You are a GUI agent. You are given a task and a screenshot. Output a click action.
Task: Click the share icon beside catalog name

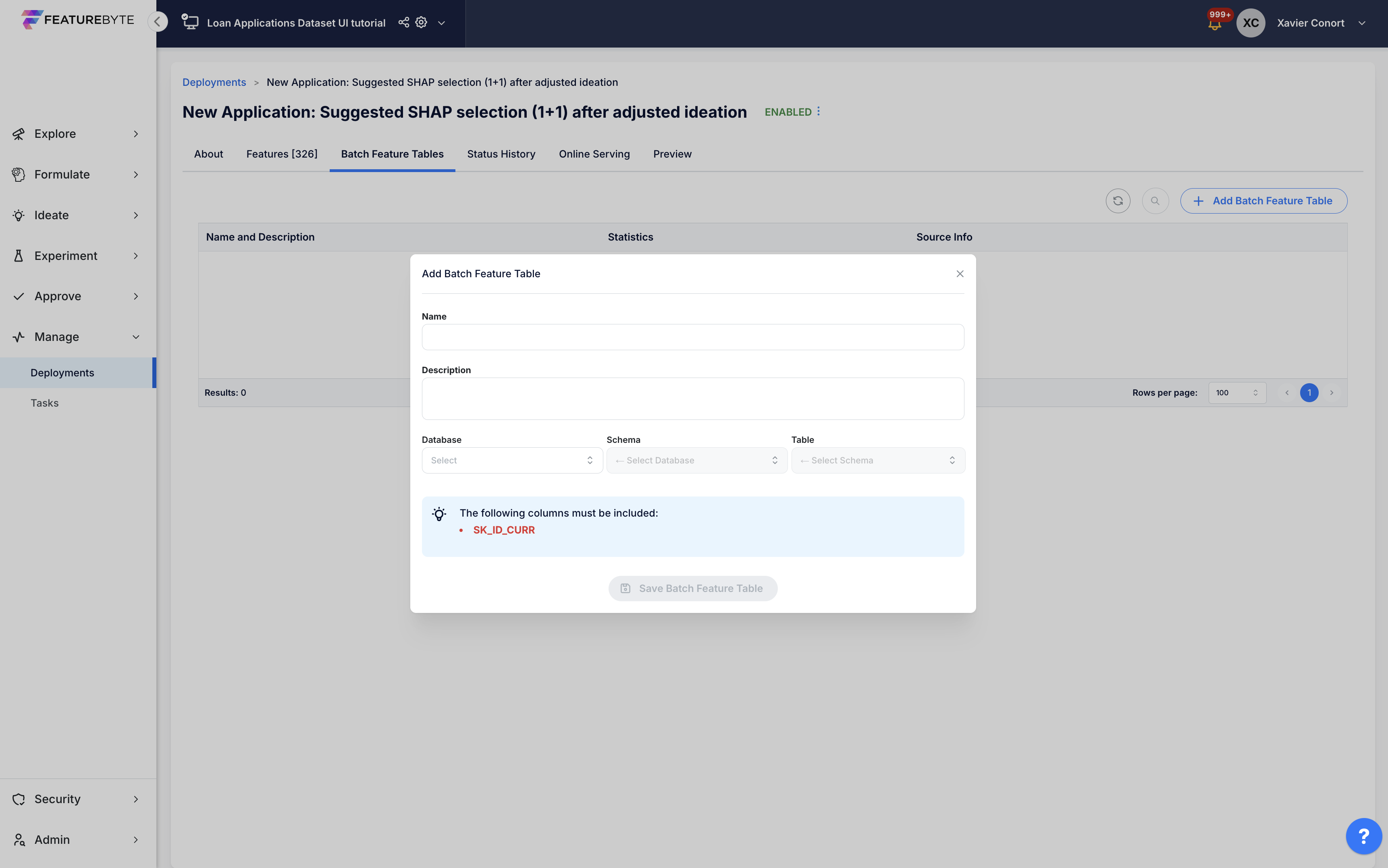(x=403, y=23)
